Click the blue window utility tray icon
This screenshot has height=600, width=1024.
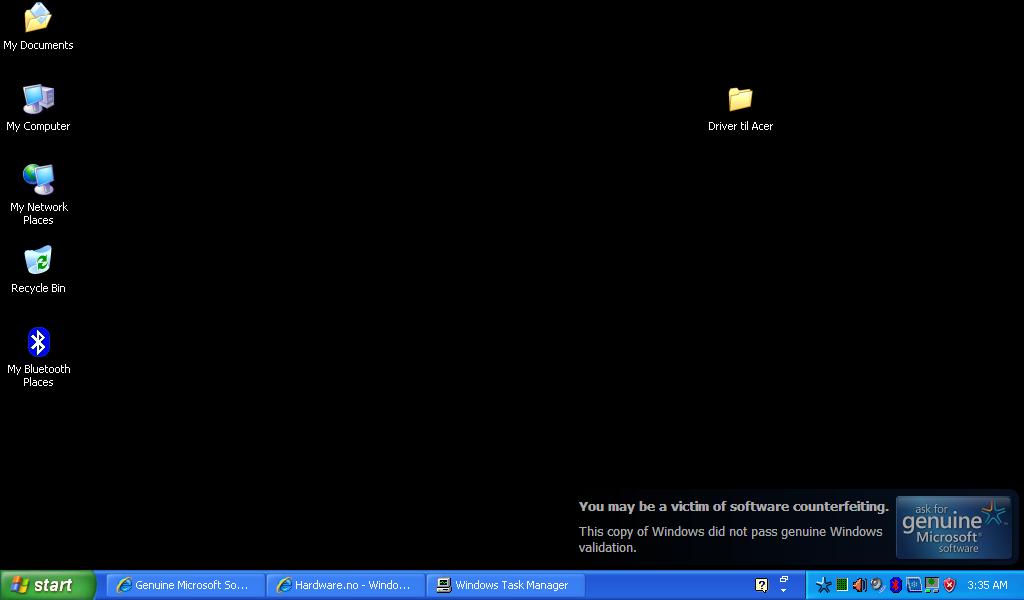coord(914,585)
